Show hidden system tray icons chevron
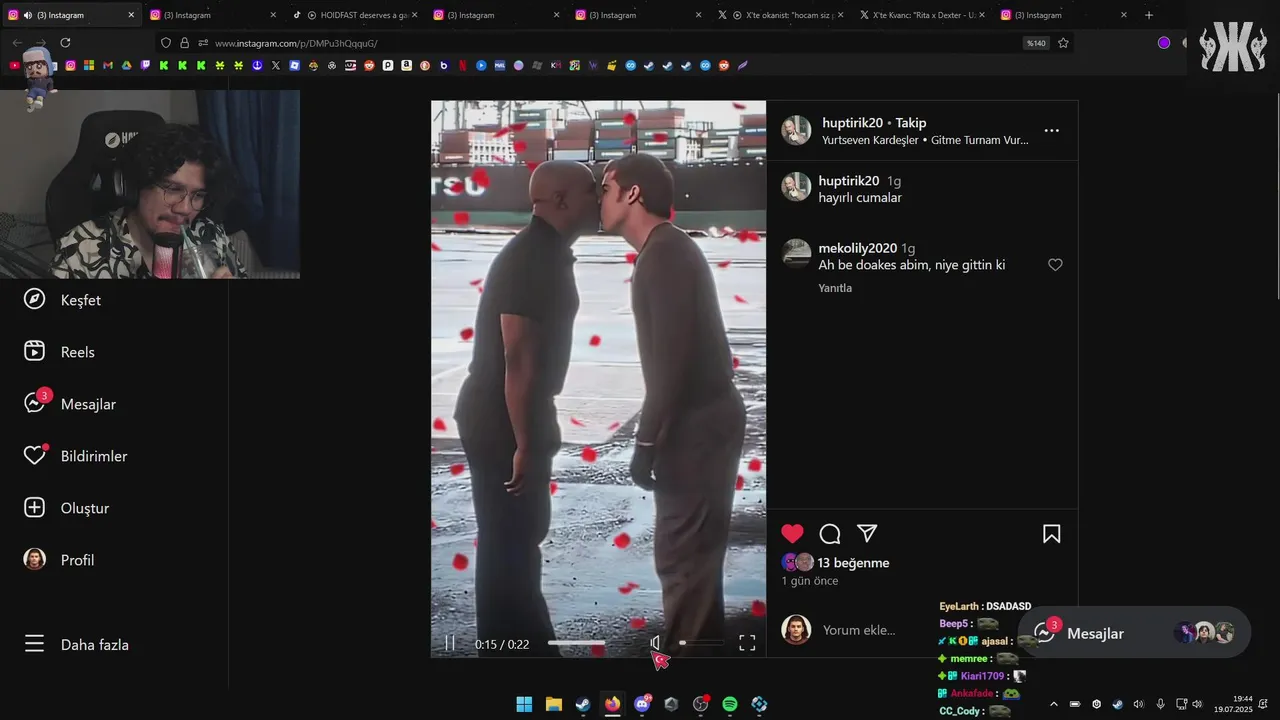The width and height of the screenshot is (1280, 720). (1053, 704)
